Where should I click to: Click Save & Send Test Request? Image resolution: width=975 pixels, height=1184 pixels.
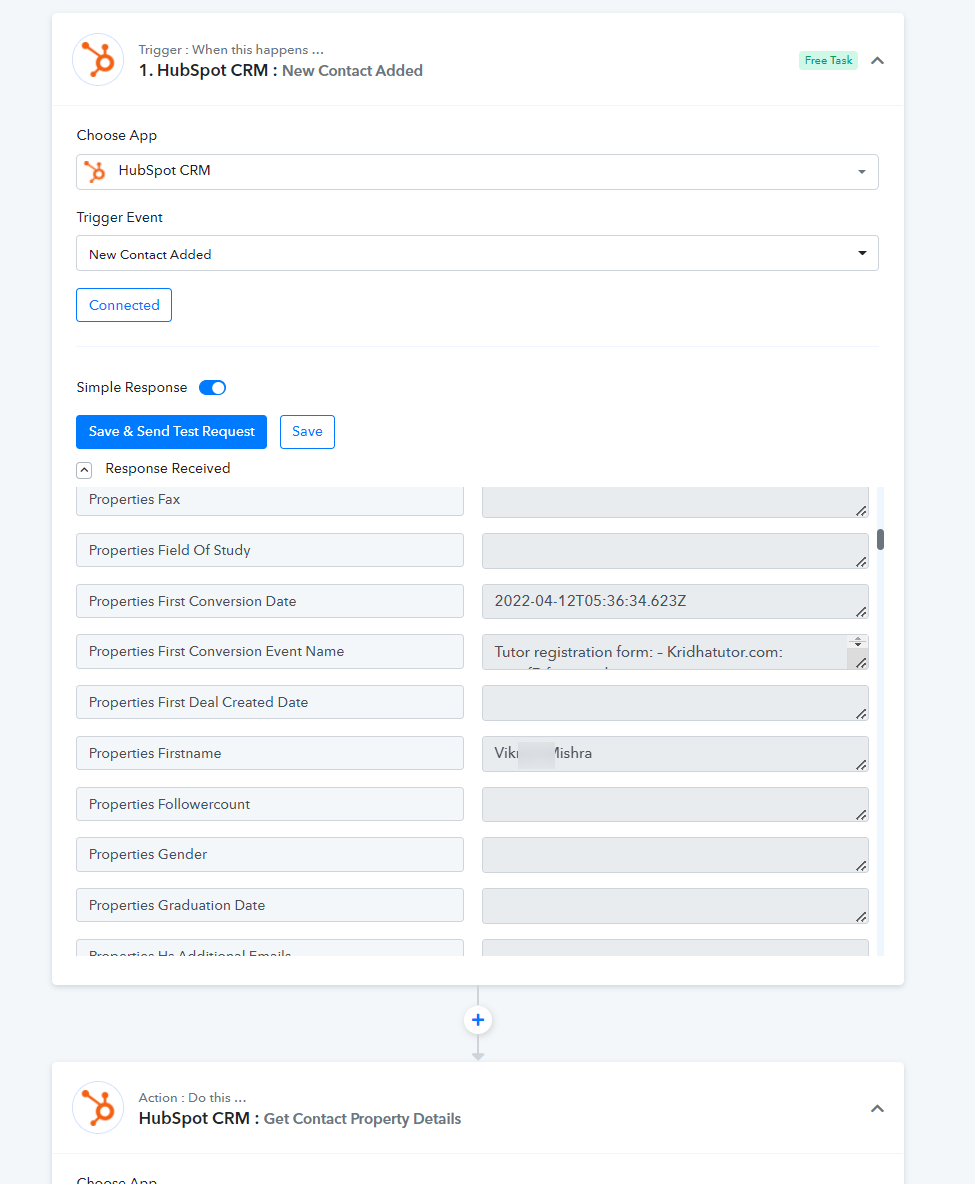click(x=171, y=432)
